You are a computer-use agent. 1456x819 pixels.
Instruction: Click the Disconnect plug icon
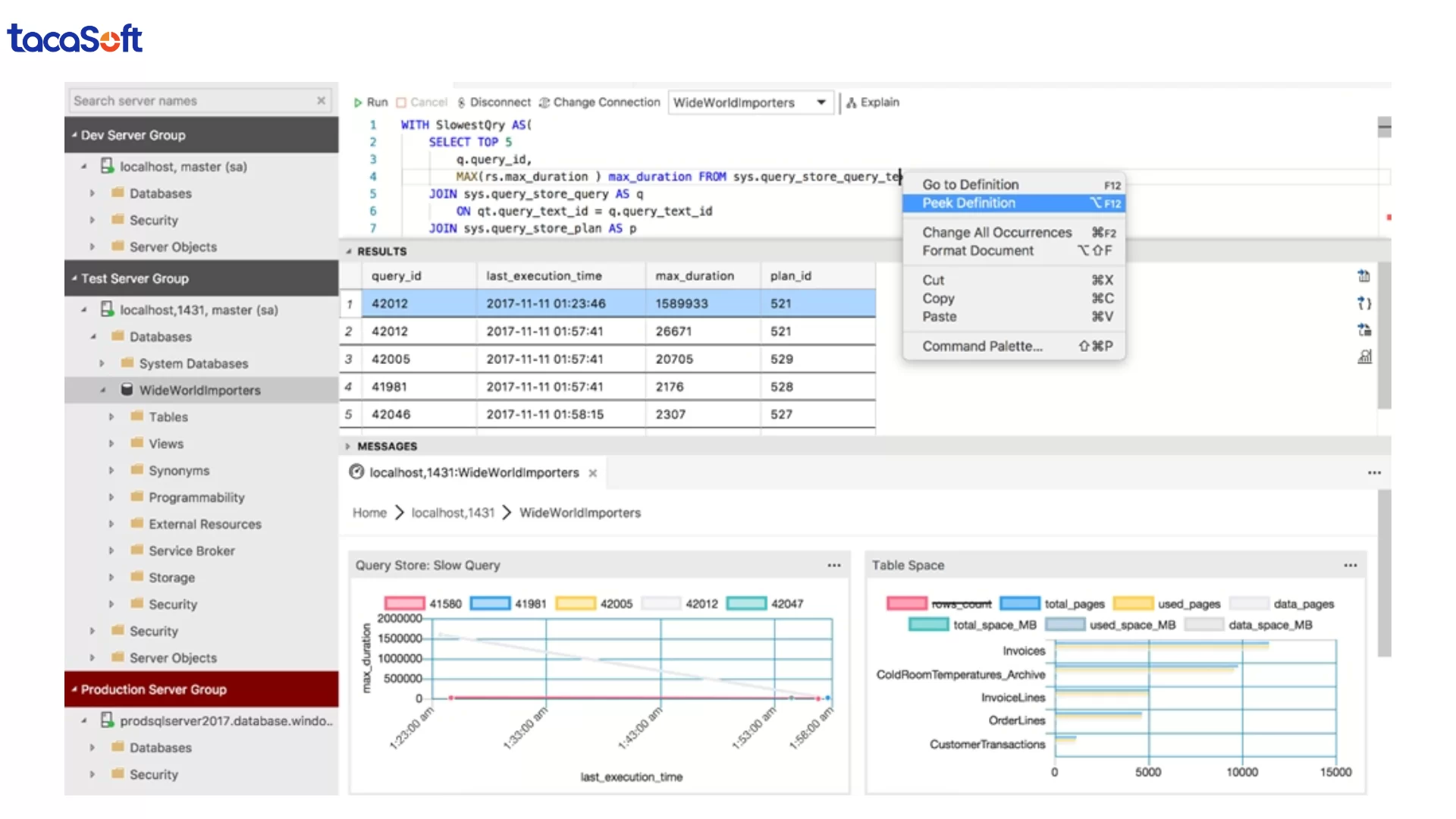click(x=461, y=102)
